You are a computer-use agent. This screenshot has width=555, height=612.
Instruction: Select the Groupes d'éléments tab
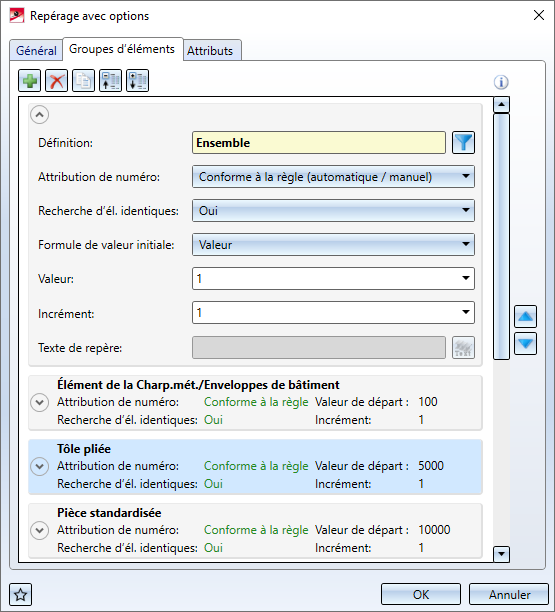(122, 49)
